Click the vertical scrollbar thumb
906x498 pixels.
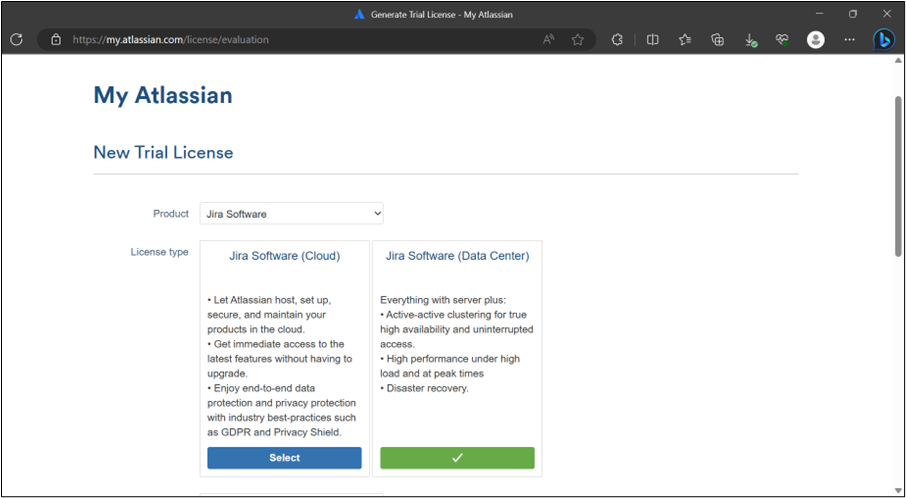coord(898,176)
